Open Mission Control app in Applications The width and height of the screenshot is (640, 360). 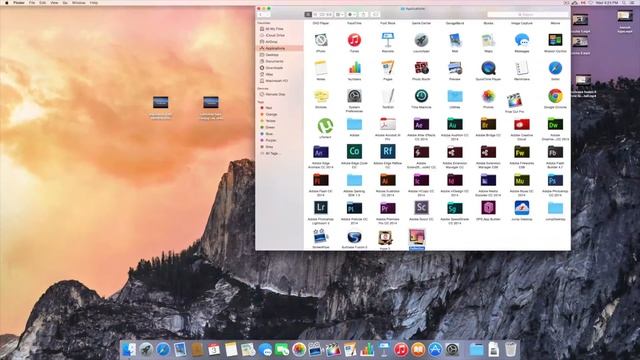tap(555, 40)
